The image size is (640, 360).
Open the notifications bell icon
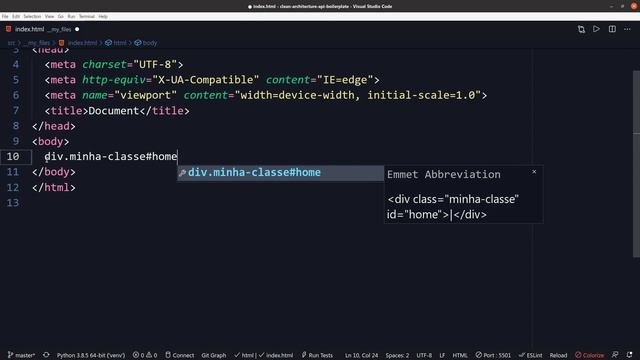pyautogui.click(x=629, y=355)
